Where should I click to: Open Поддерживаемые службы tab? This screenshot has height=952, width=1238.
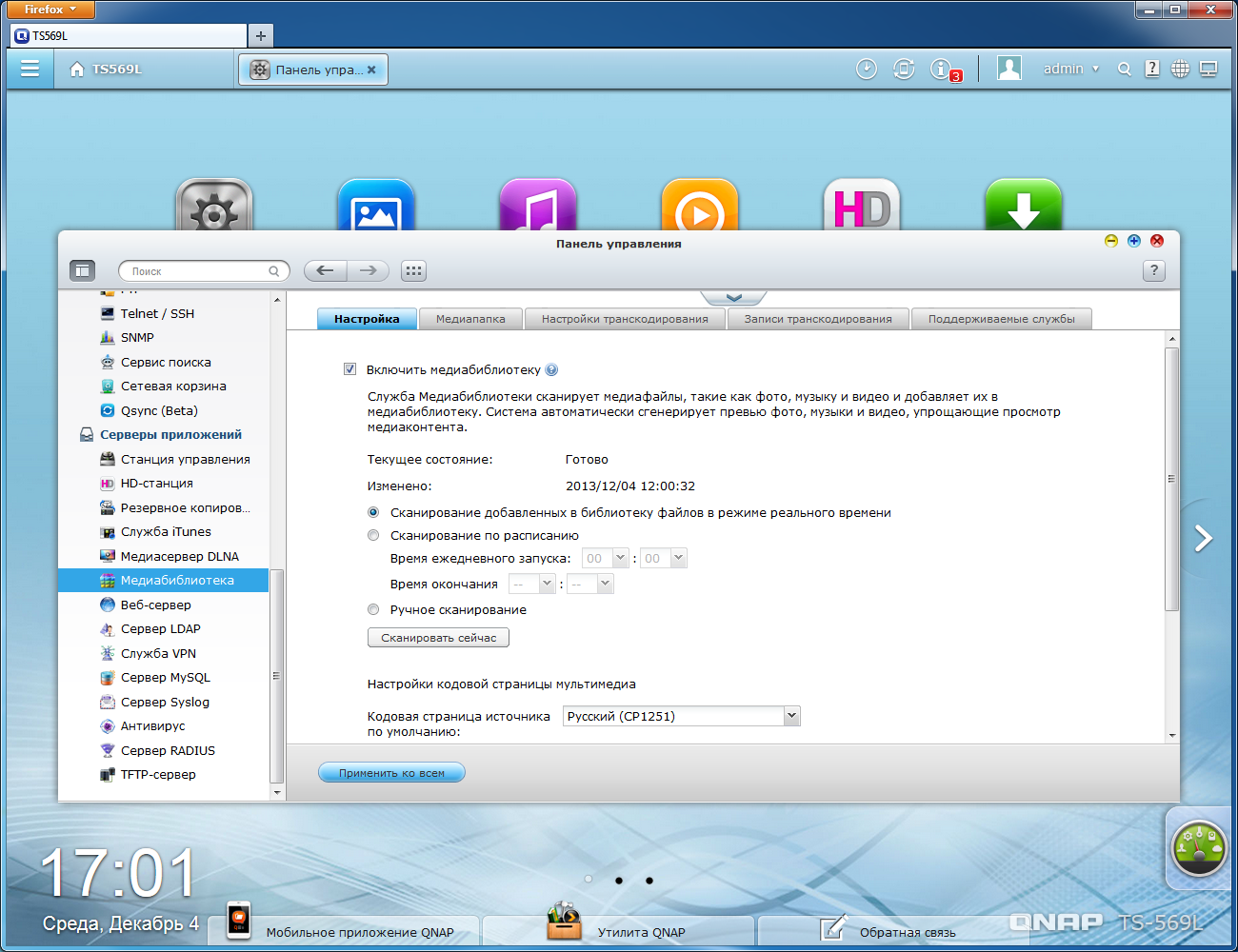click(1002, 319)
